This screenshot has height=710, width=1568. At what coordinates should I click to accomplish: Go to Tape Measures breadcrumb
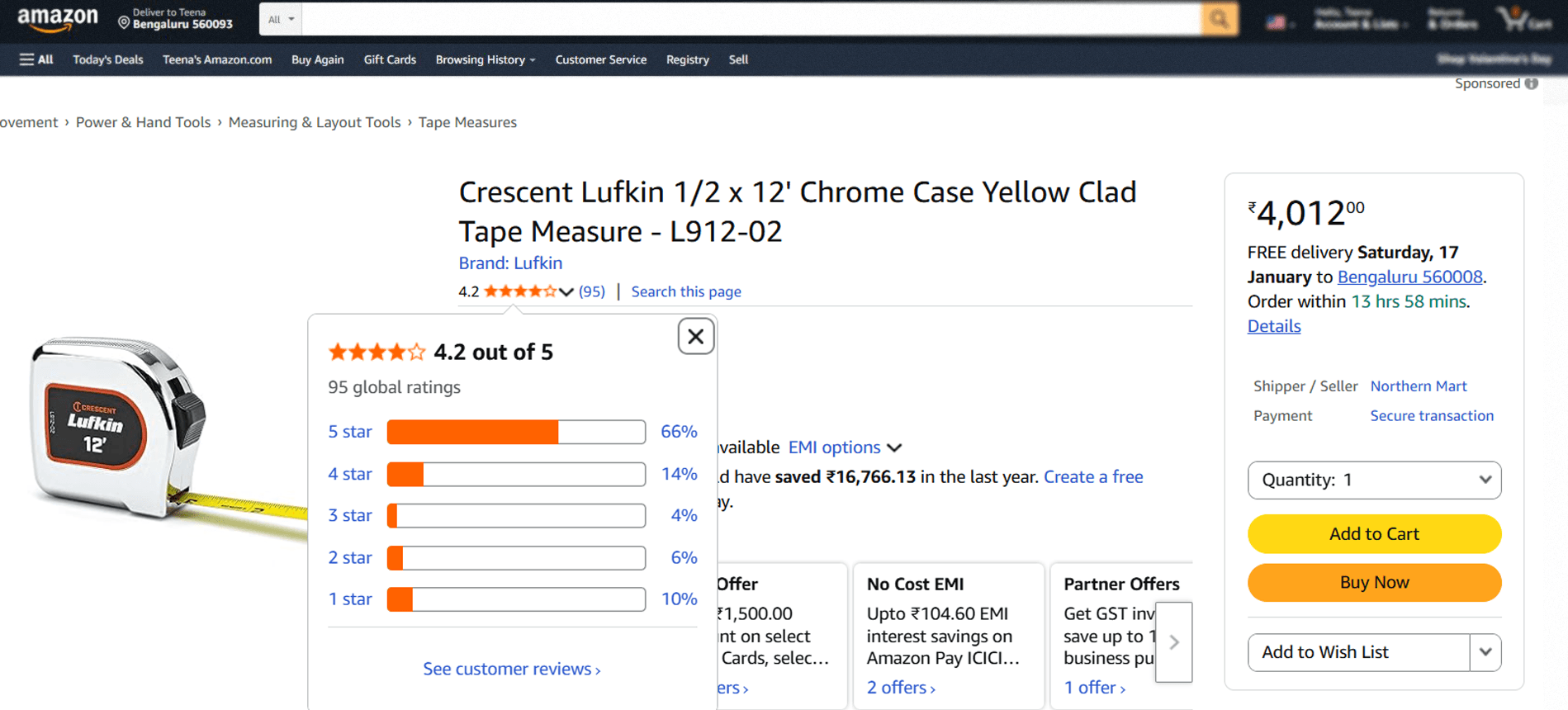[467, 122]
